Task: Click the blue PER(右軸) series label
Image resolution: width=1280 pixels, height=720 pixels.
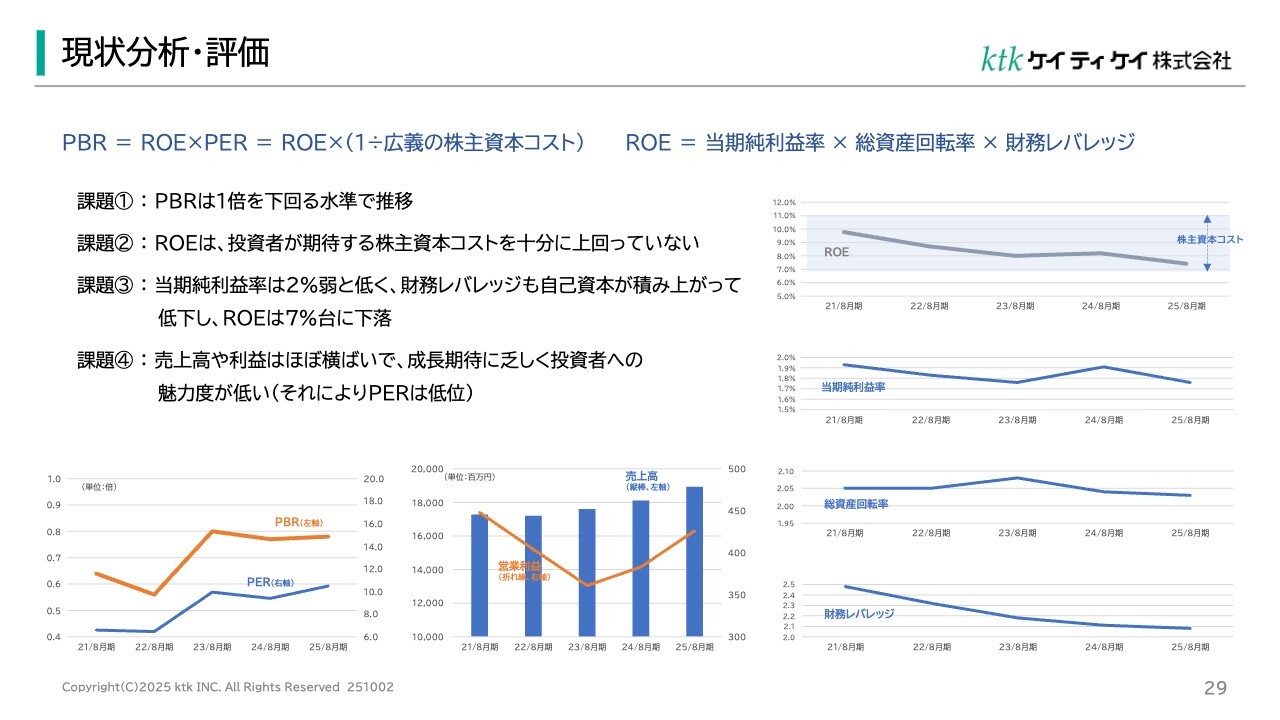Action: [269, 581]
